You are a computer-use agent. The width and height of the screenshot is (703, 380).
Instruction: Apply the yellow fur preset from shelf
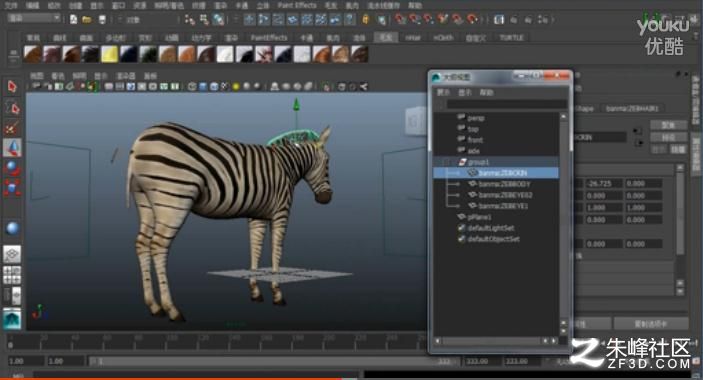[110, 54]
